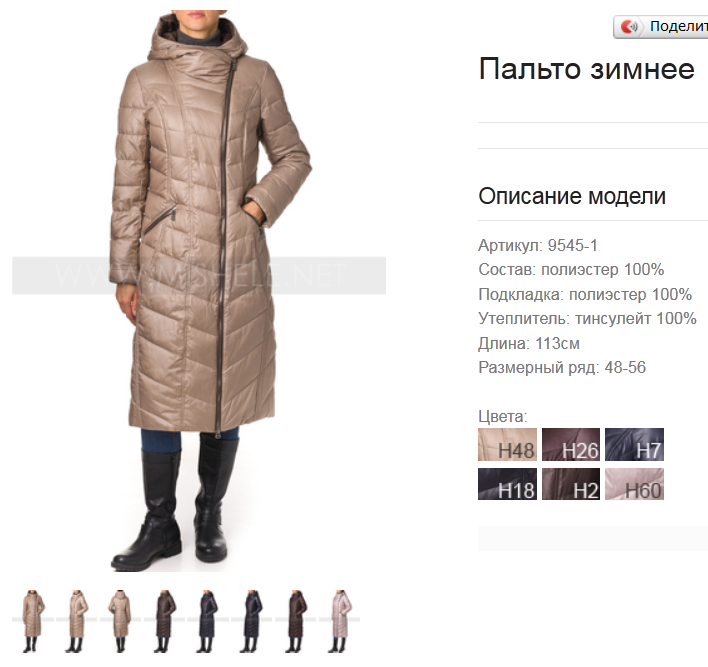Open the second beige coat thumbnail

point(76,621)
